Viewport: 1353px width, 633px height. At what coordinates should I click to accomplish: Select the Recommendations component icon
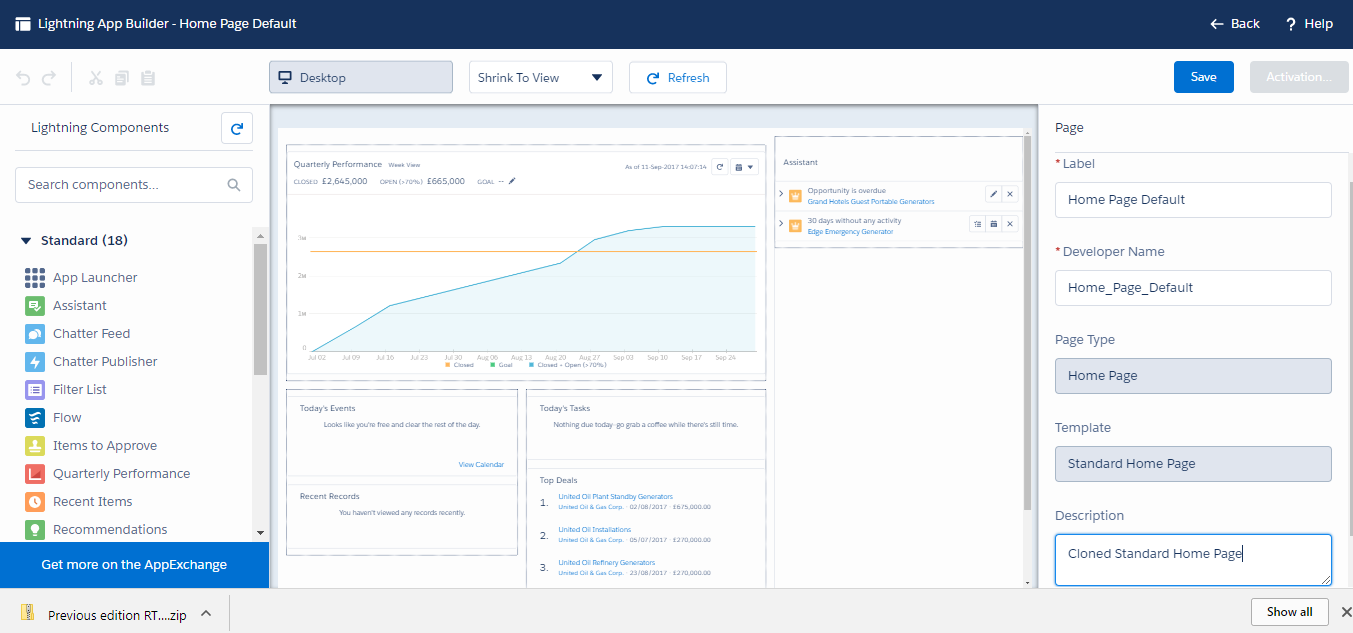tap(35, 529)
